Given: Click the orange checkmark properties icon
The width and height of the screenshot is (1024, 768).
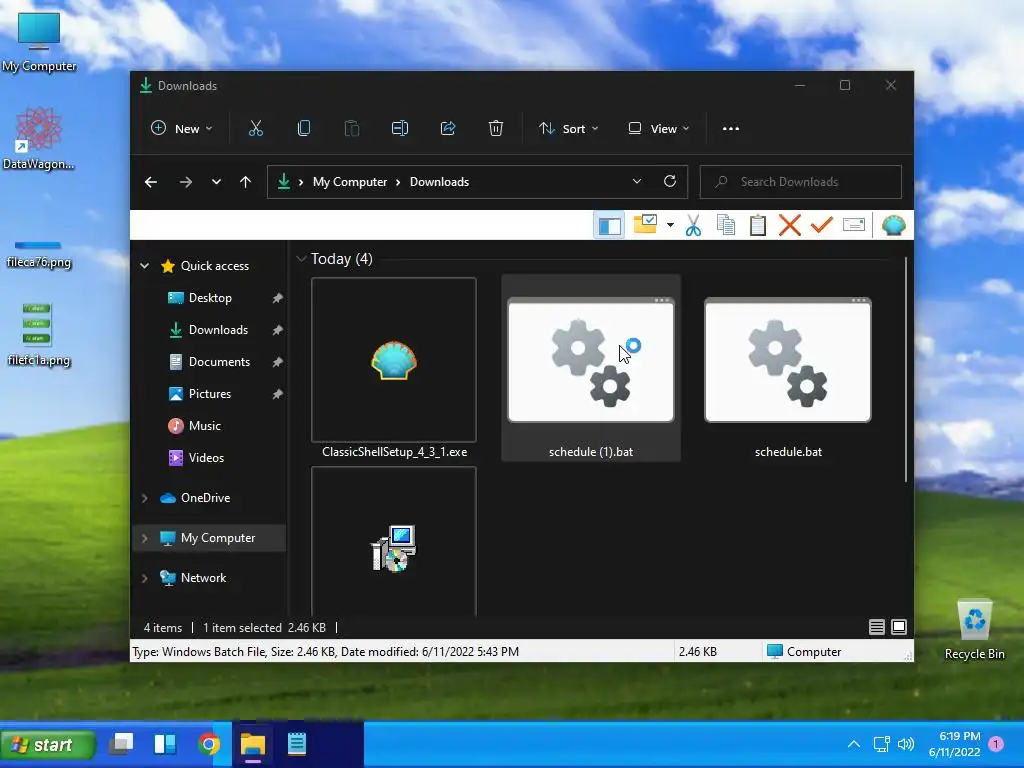Looking at the screenshot, I should tap(822, 225).
